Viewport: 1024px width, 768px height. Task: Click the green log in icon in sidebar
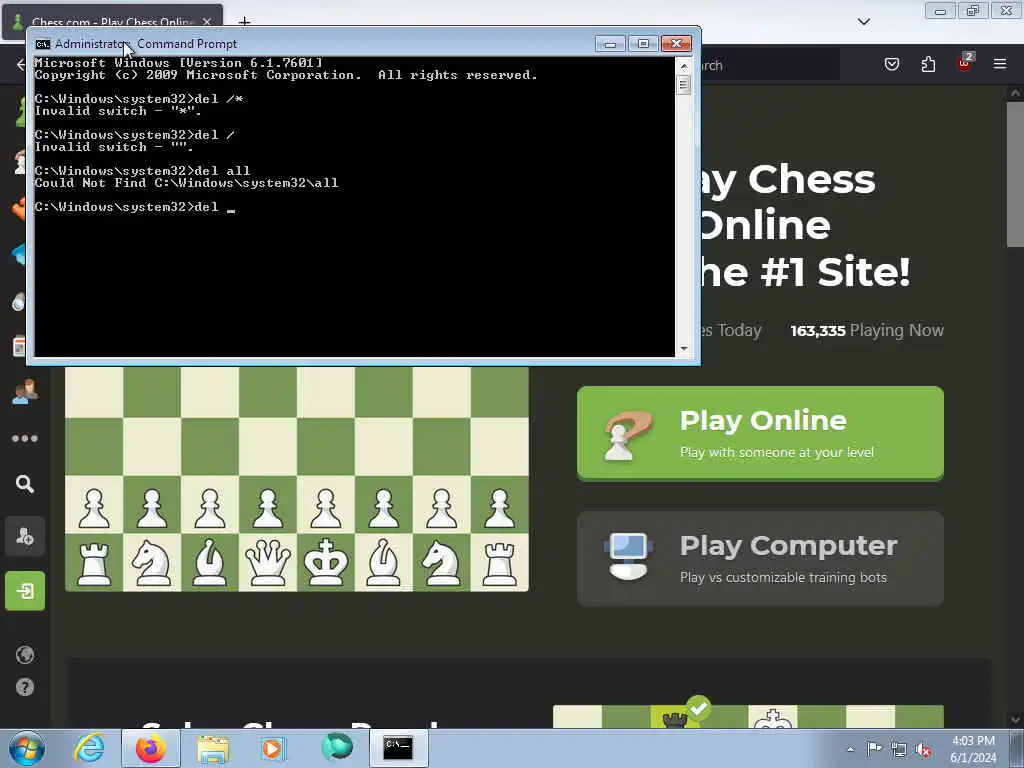coord(25,591)
